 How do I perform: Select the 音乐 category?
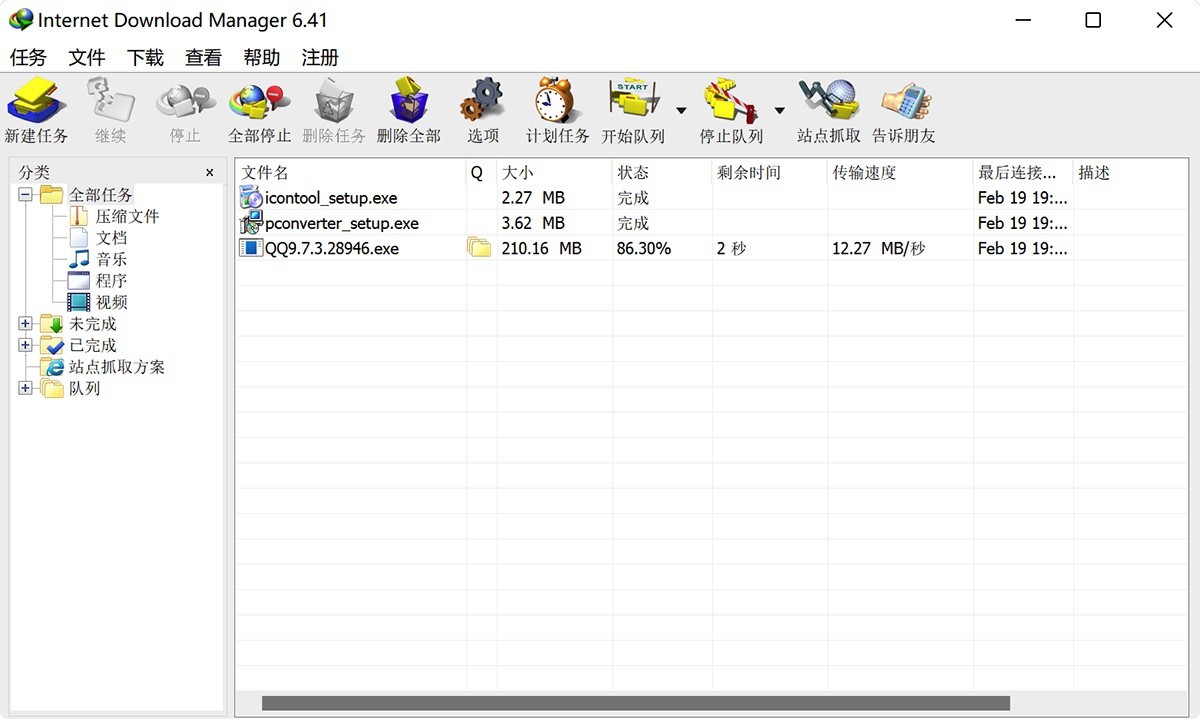pos(111,259)
